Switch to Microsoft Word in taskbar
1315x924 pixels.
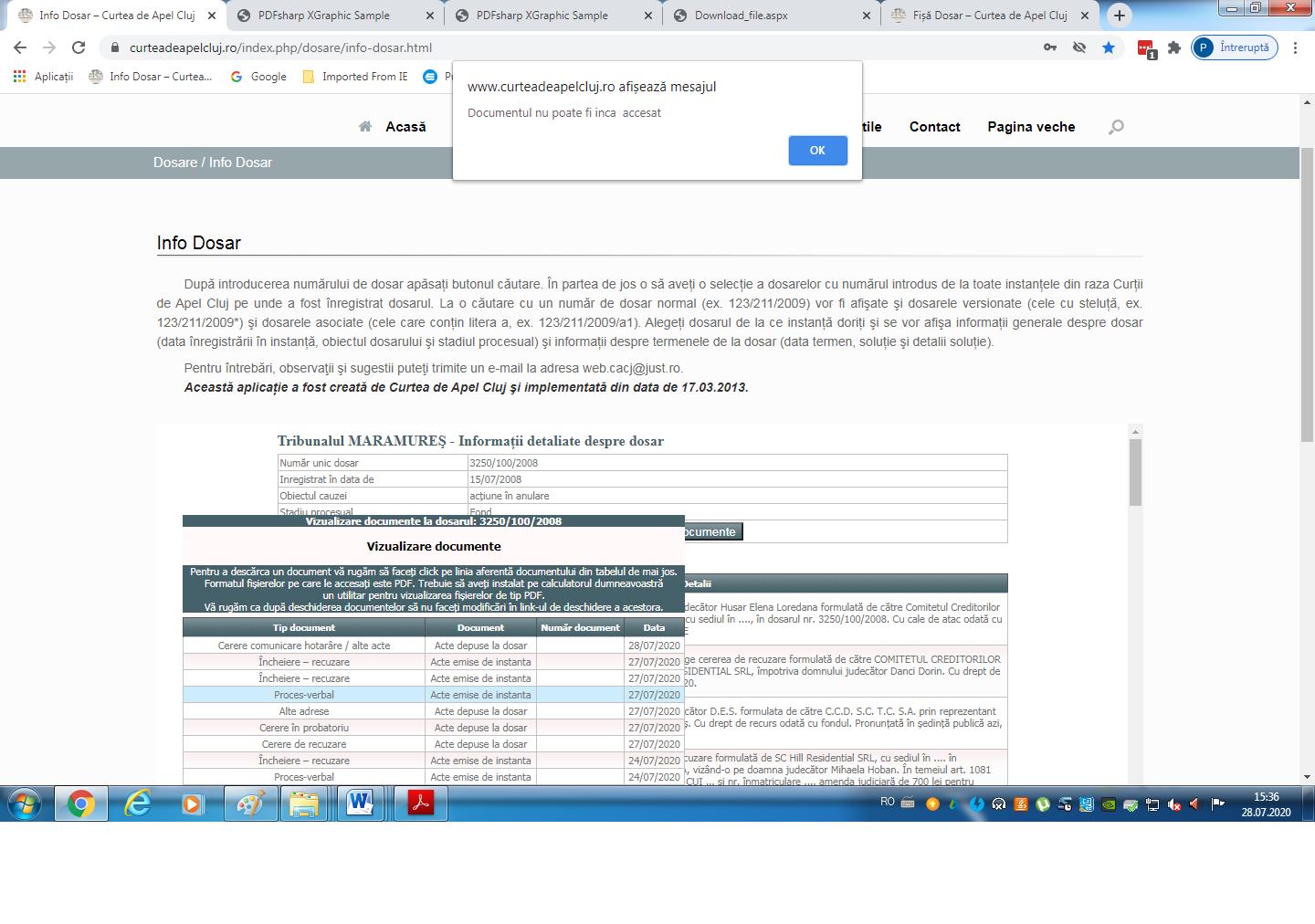point(360,803)
